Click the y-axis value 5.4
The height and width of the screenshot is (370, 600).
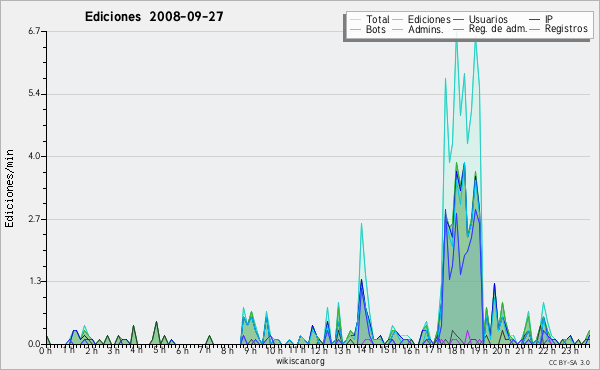click(34, 94)
